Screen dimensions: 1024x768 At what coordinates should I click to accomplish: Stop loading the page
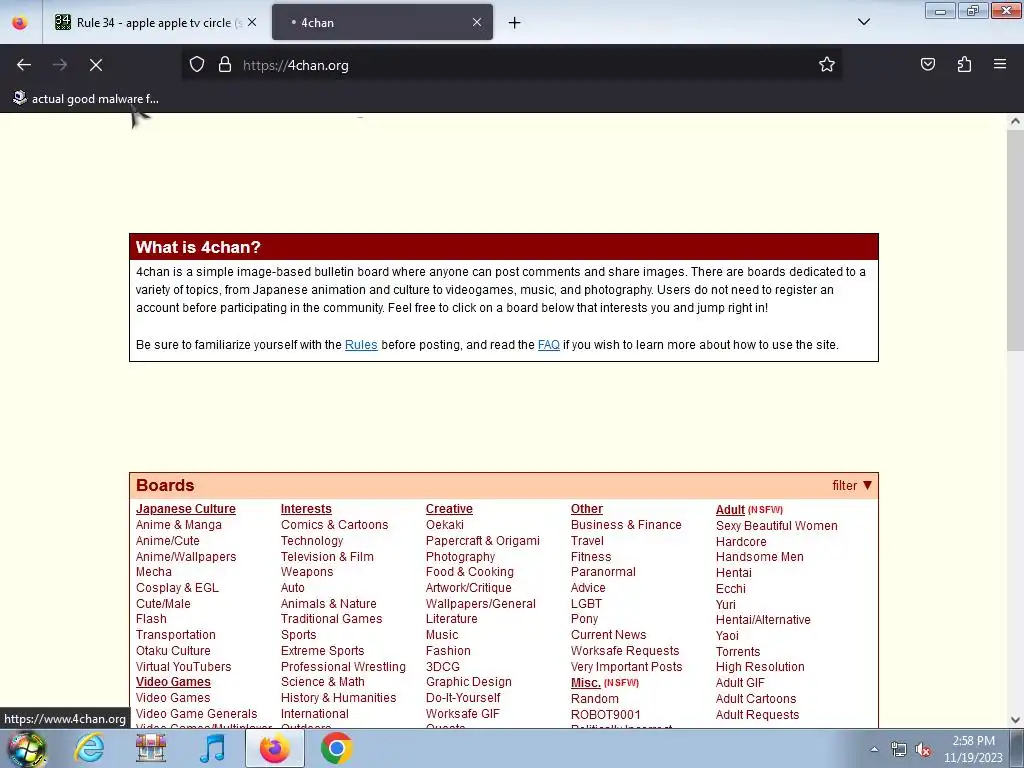[96, 65]
